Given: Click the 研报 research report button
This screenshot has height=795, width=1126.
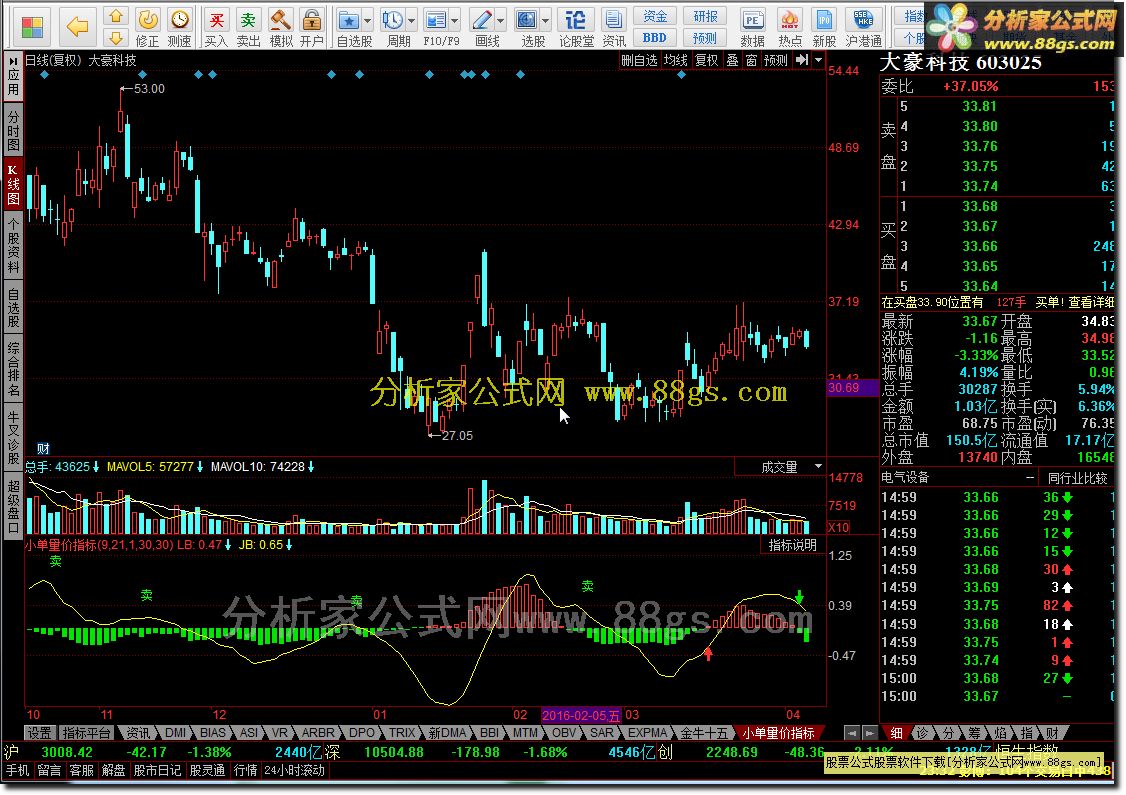Looking at the screenshot, I should (704, 16).
